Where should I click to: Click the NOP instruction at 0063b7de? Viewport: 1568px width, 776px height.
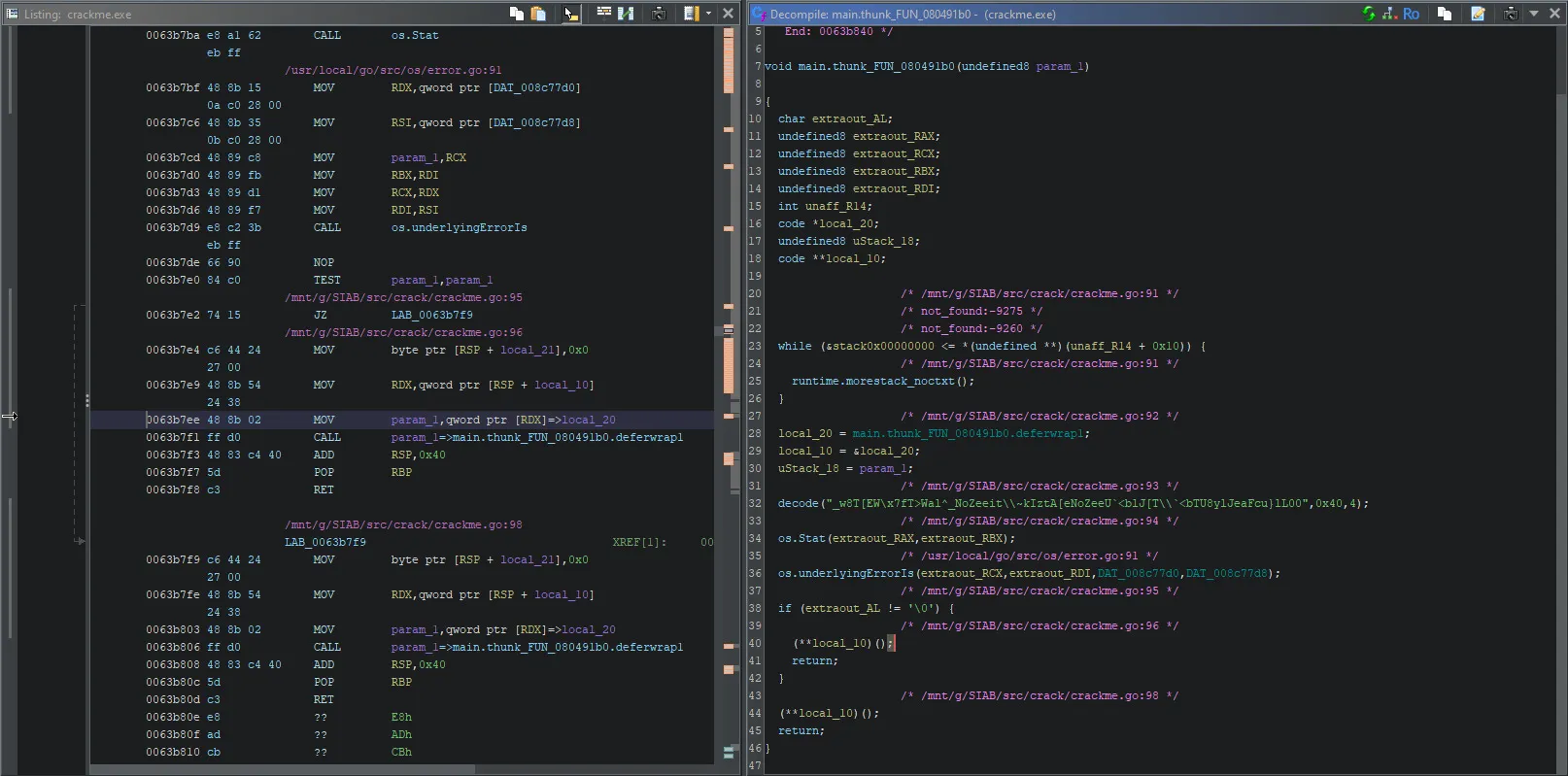coord(324,262)
